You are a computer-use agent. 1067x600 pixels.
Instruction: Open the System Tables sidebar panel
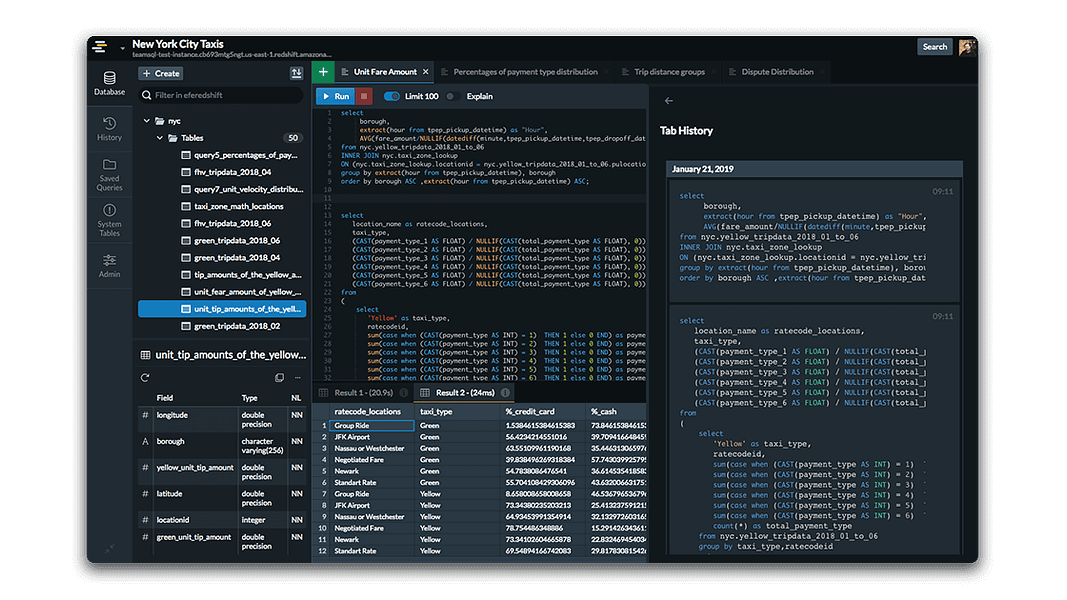110,220
